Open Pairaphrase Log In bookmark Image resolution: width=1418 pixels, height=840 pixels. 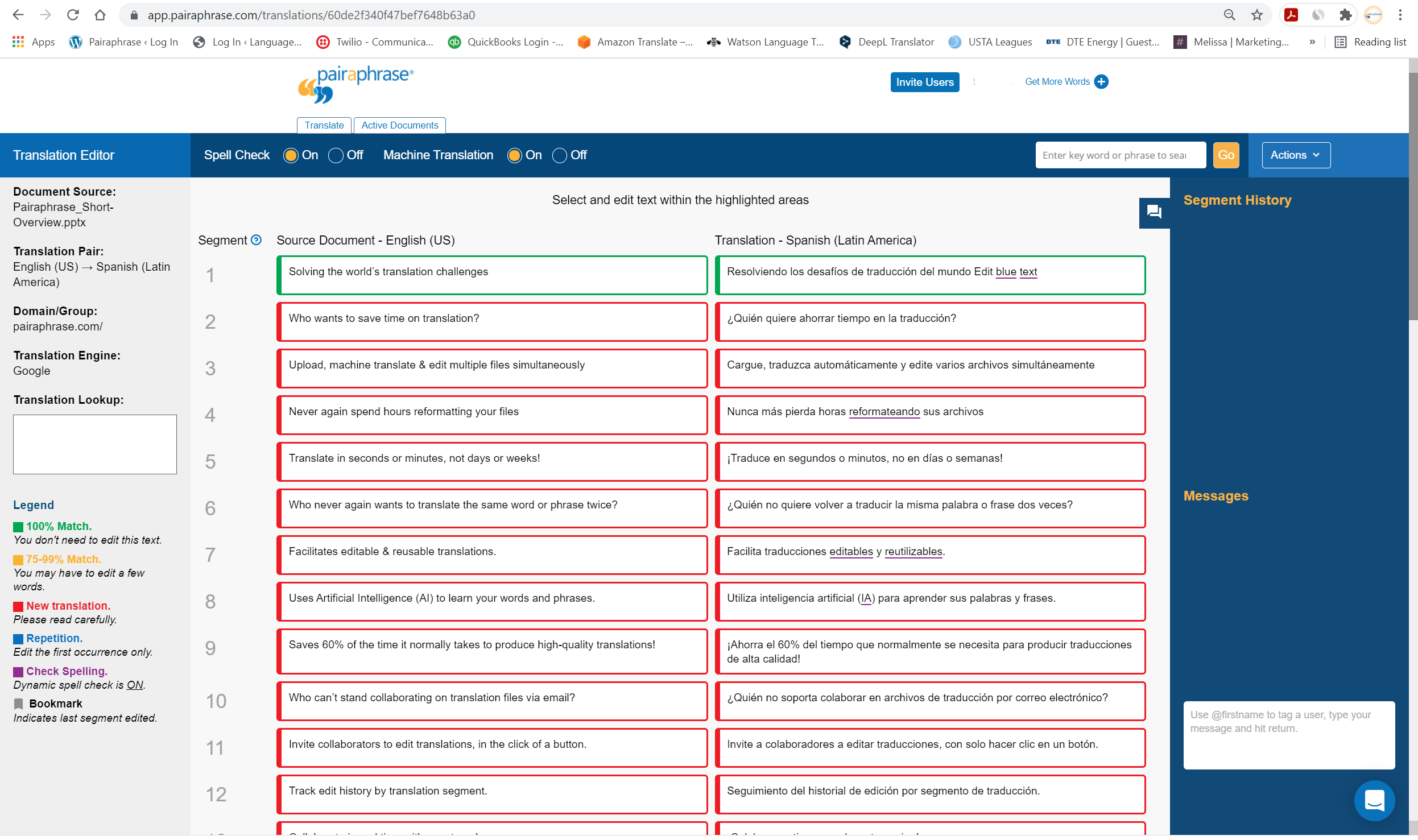(x=123, y=42)
